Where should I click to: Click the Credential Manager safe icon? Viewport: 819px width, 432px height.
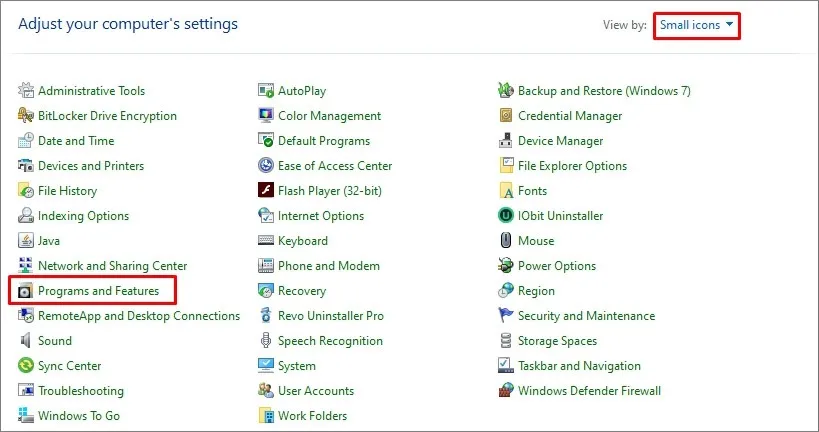[506, 115]
